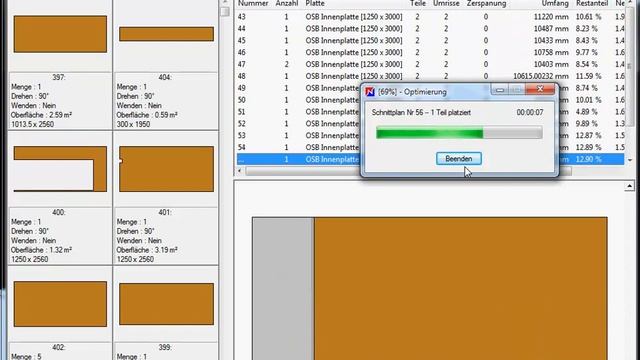Click the 11.59 % Restanteil cell

(589, 76)
